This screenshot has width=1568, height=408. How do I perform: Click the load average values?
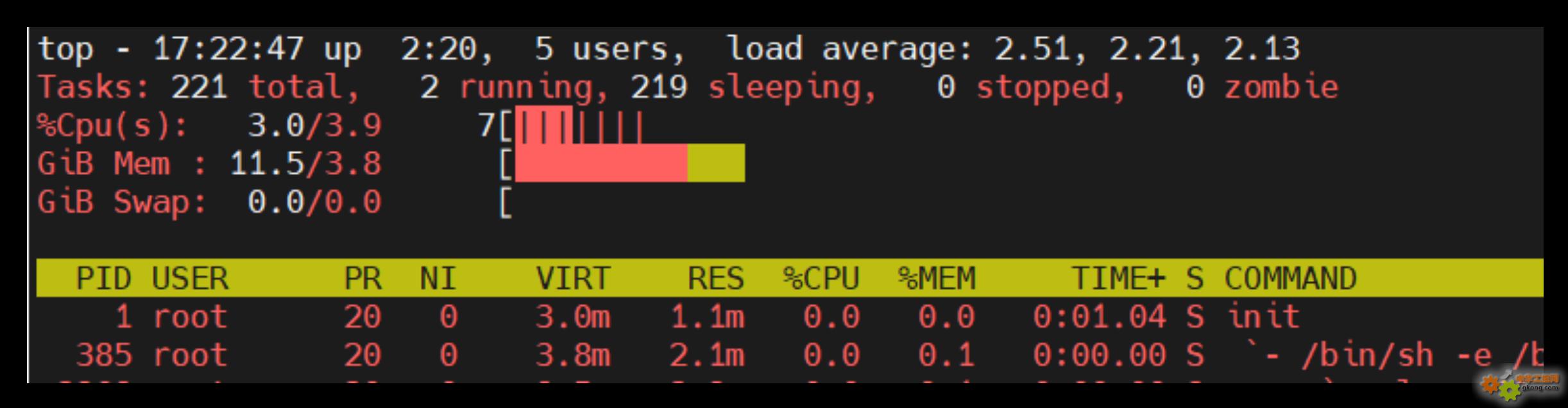click(1147, 49)
